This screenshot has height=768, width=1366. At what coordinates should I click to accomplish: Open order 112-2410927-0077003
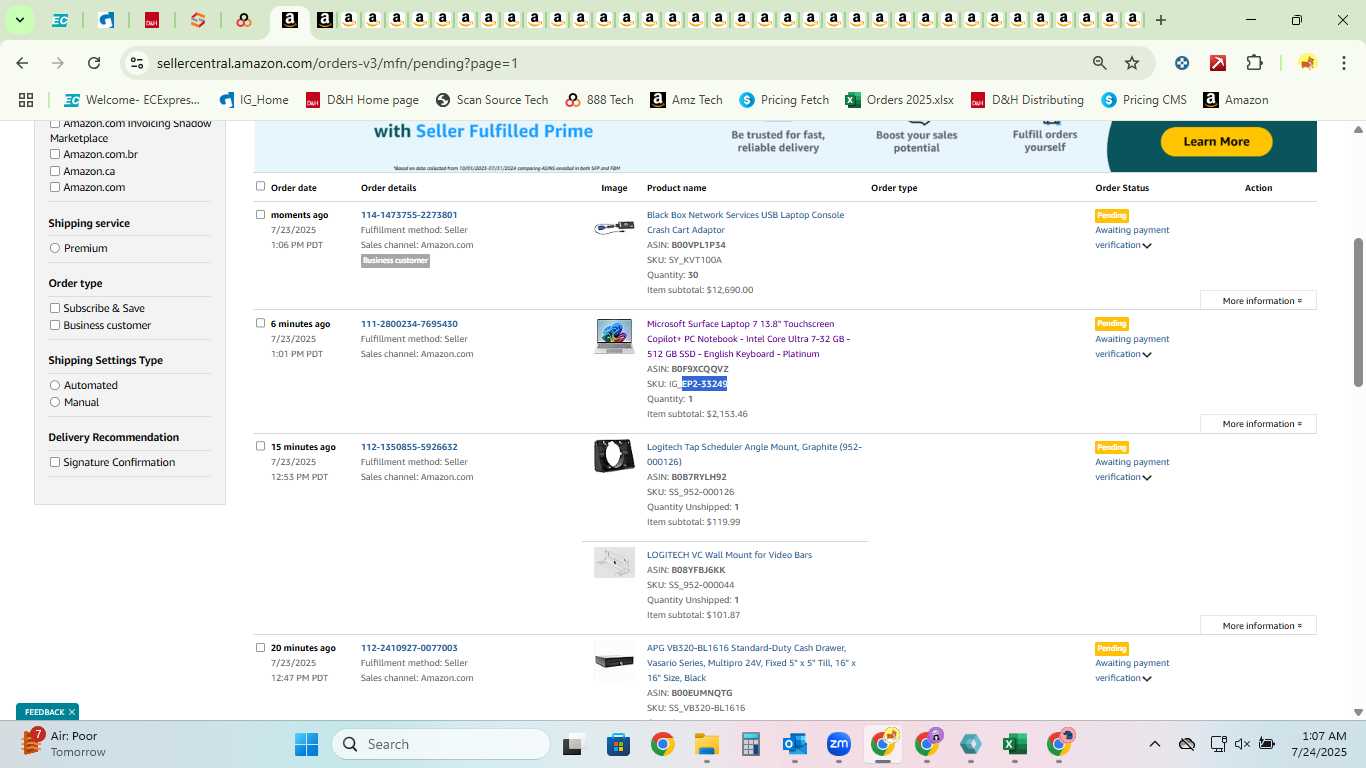click(409, 648)
